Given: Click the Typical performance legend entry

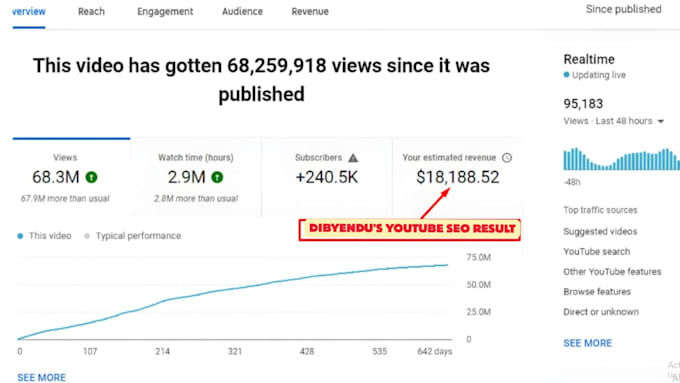Looking at the screenshot, I should pyautogui.click(x=133, y=236).
